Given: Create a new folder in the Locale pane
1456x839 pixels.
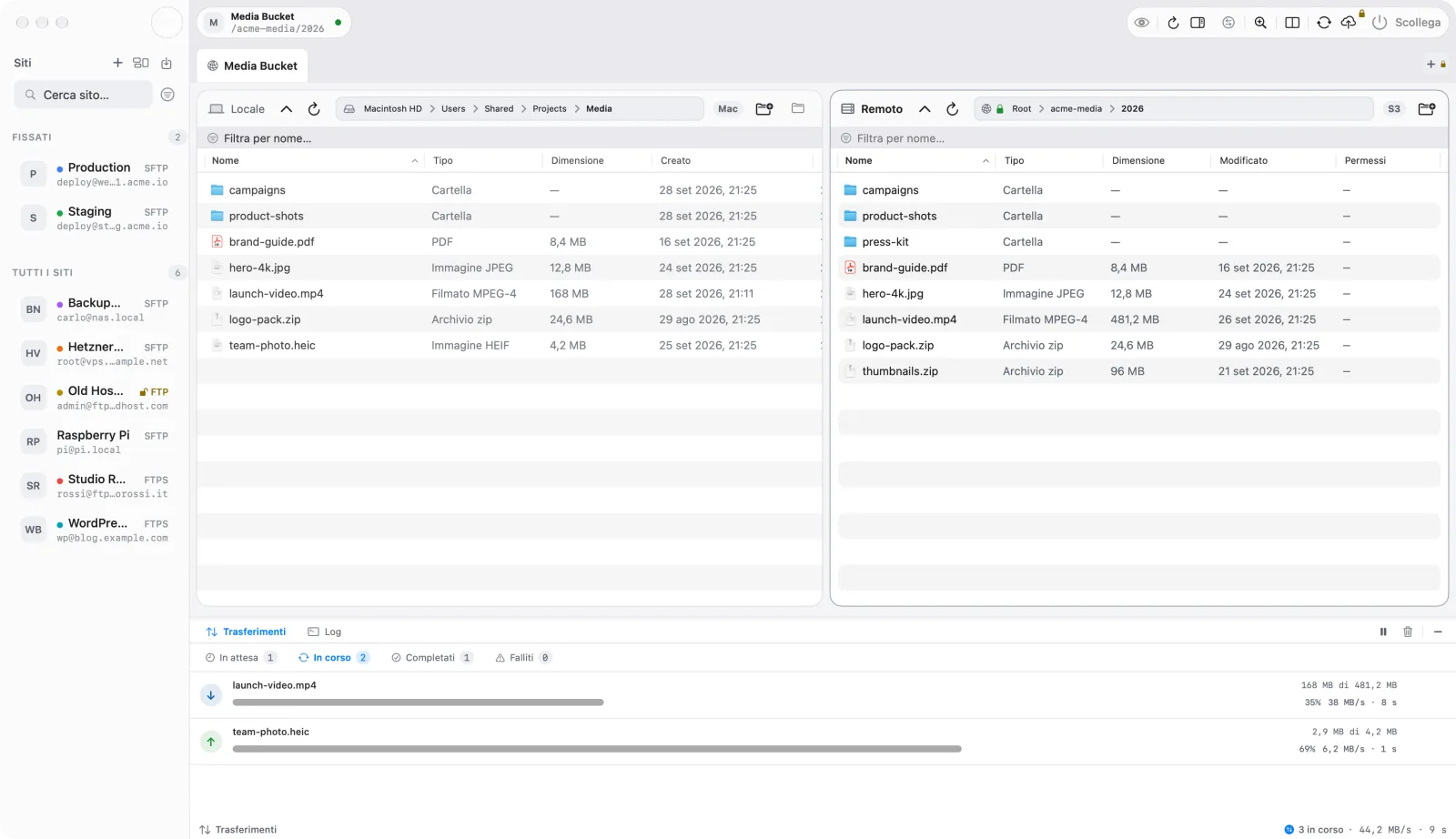Looking at the screenshot, I should pos(764,109).
